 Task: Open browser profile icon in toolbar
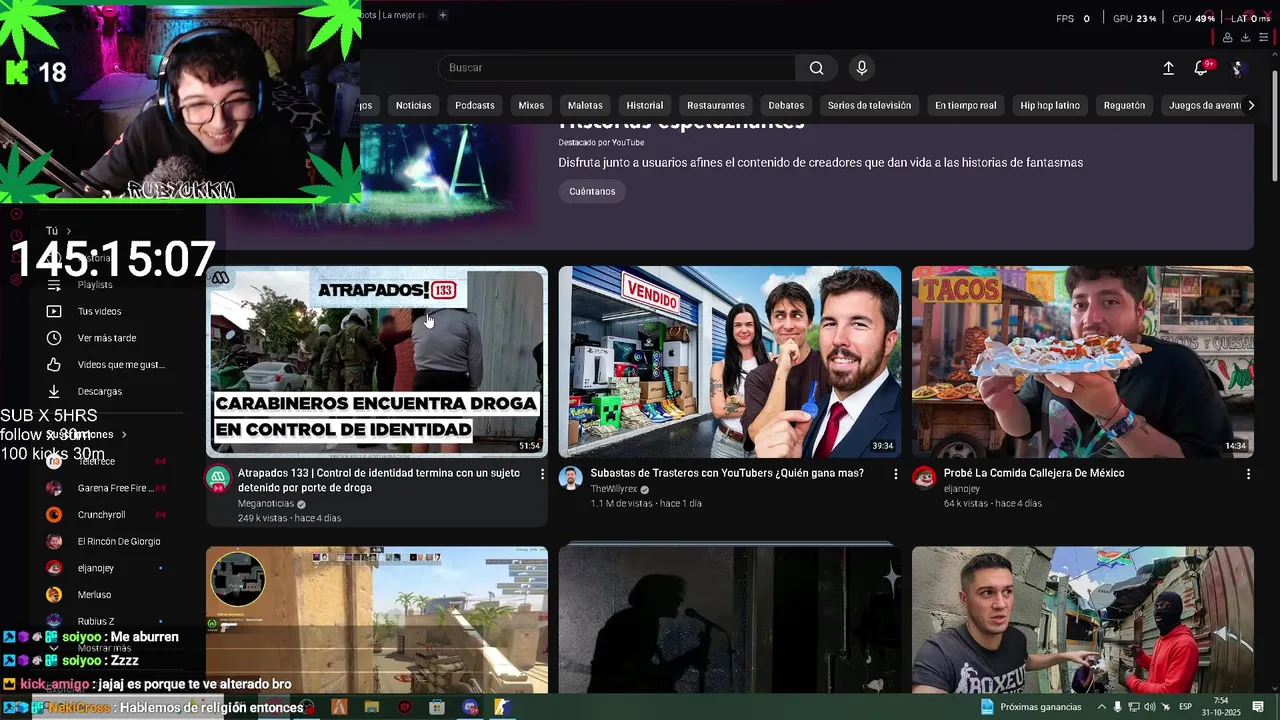pos(1227,38)
